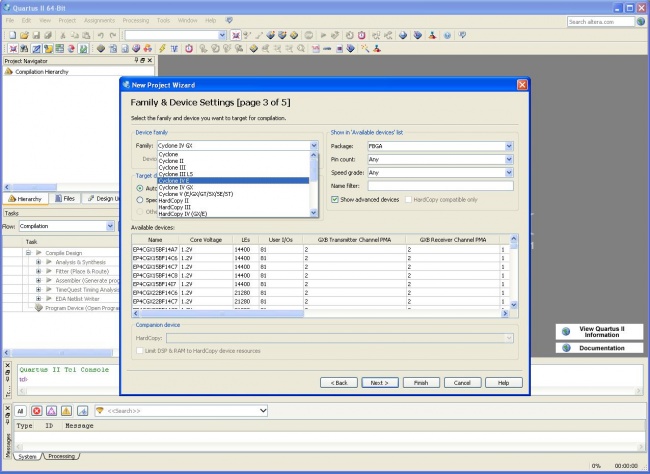Toggle HardCopy compatible only checkbox
The width and height of the screenshot is (650, 474).
click(x=408, y=199)
